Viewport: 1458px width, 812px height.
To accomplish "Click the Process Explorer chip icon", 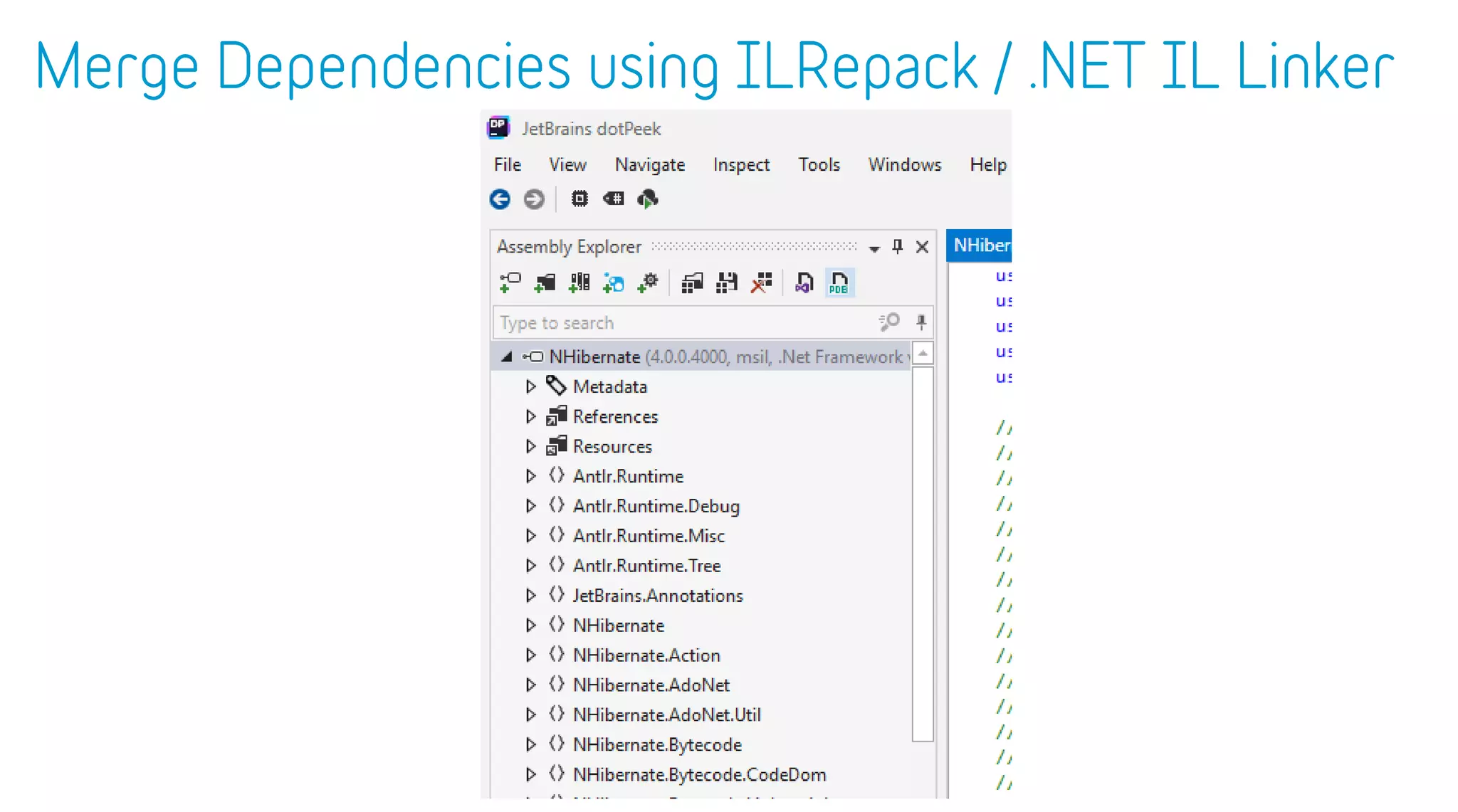I will click(x=579, y=199).
